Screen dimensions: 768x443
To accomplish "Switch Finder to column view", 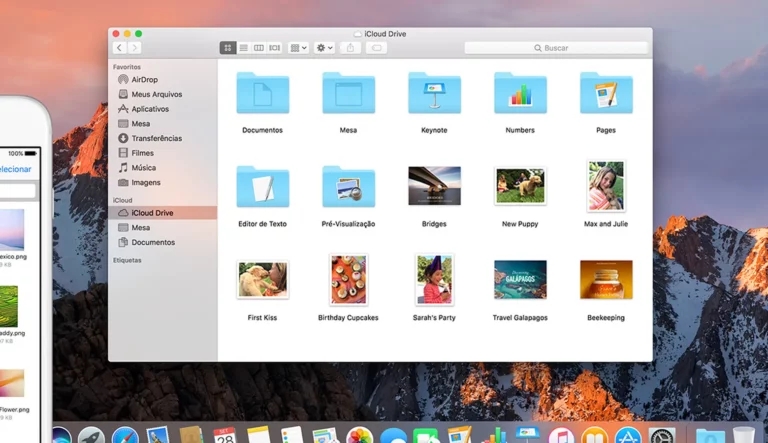I will pyautogui.click(x=259, y=48).
